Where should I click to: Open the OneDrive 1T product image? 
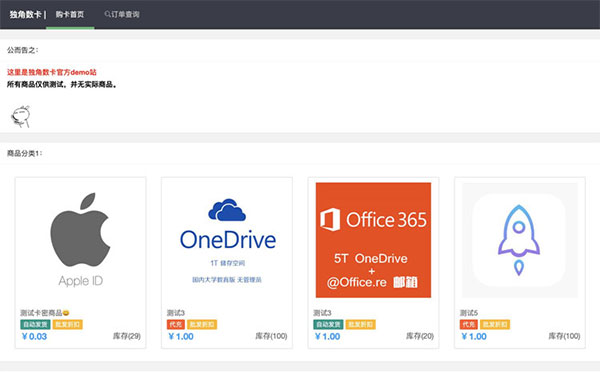click(227, 240)
